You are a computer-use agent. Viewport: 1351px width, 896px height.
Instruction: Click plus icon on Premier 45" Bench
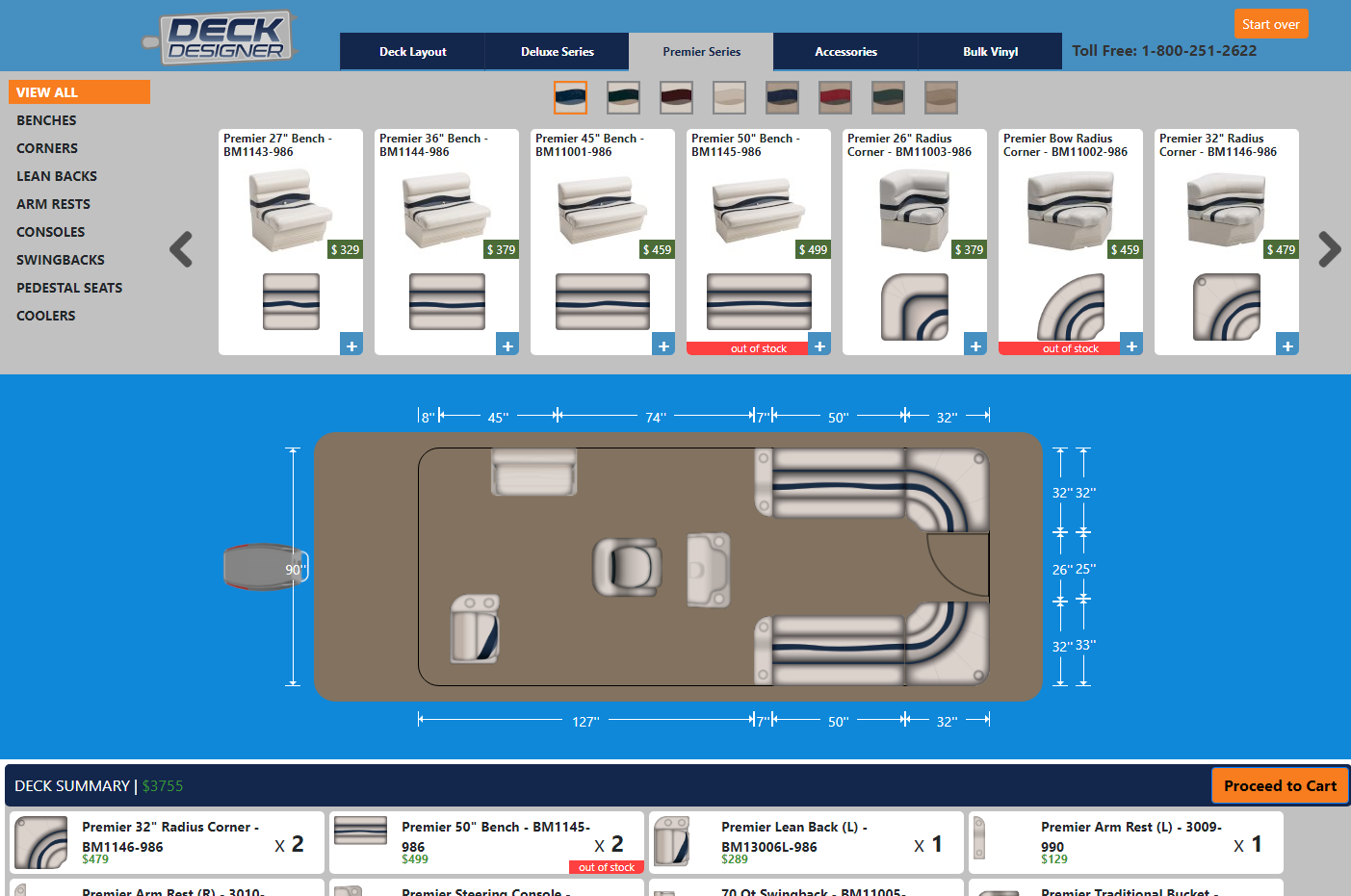[x=663, y=346]
